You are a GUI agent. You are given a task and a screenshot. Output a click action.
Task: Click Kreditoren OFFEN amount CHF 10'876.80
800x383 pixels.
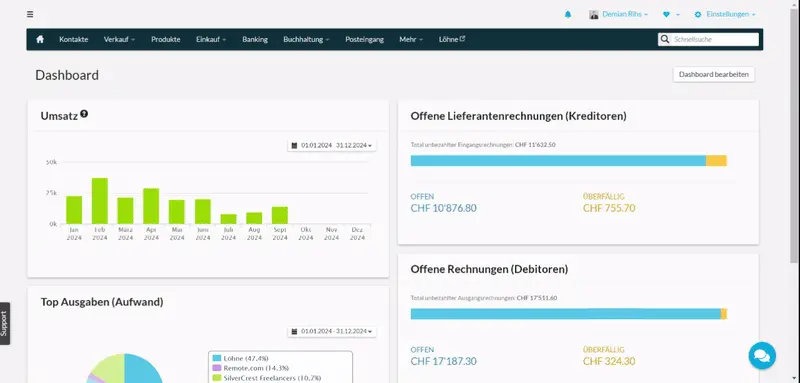(443, 208)
